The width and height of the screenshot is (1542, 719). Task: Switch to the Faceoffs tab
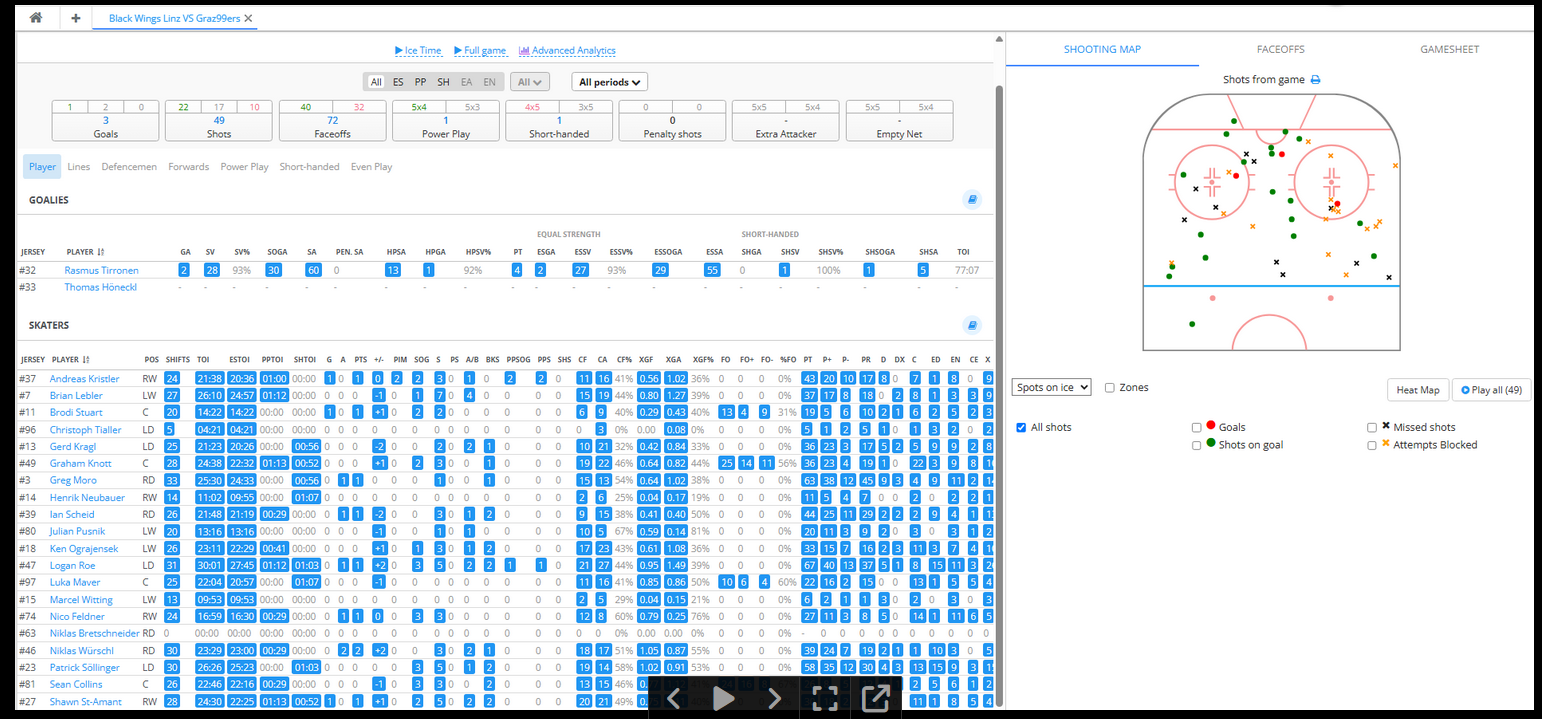[x=1280, y=49]
